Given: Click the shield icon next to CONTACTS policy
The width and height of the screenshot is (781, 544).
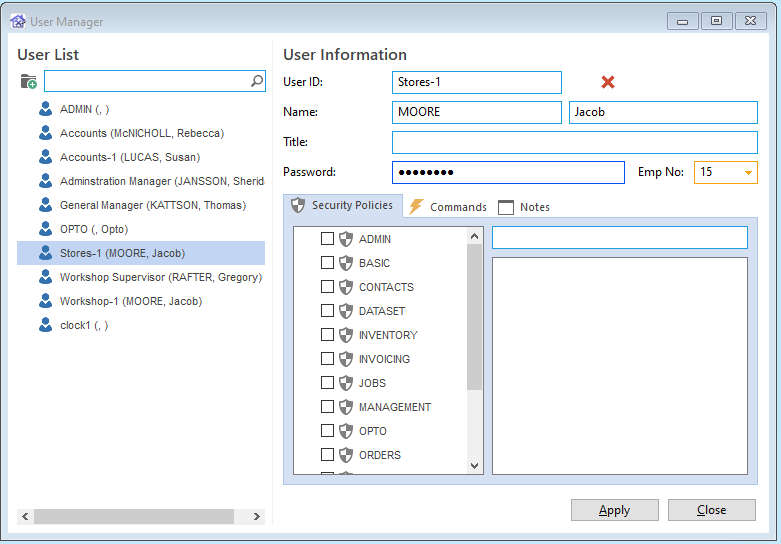Looking at the screenshot, I should click(x=346, y=287).
